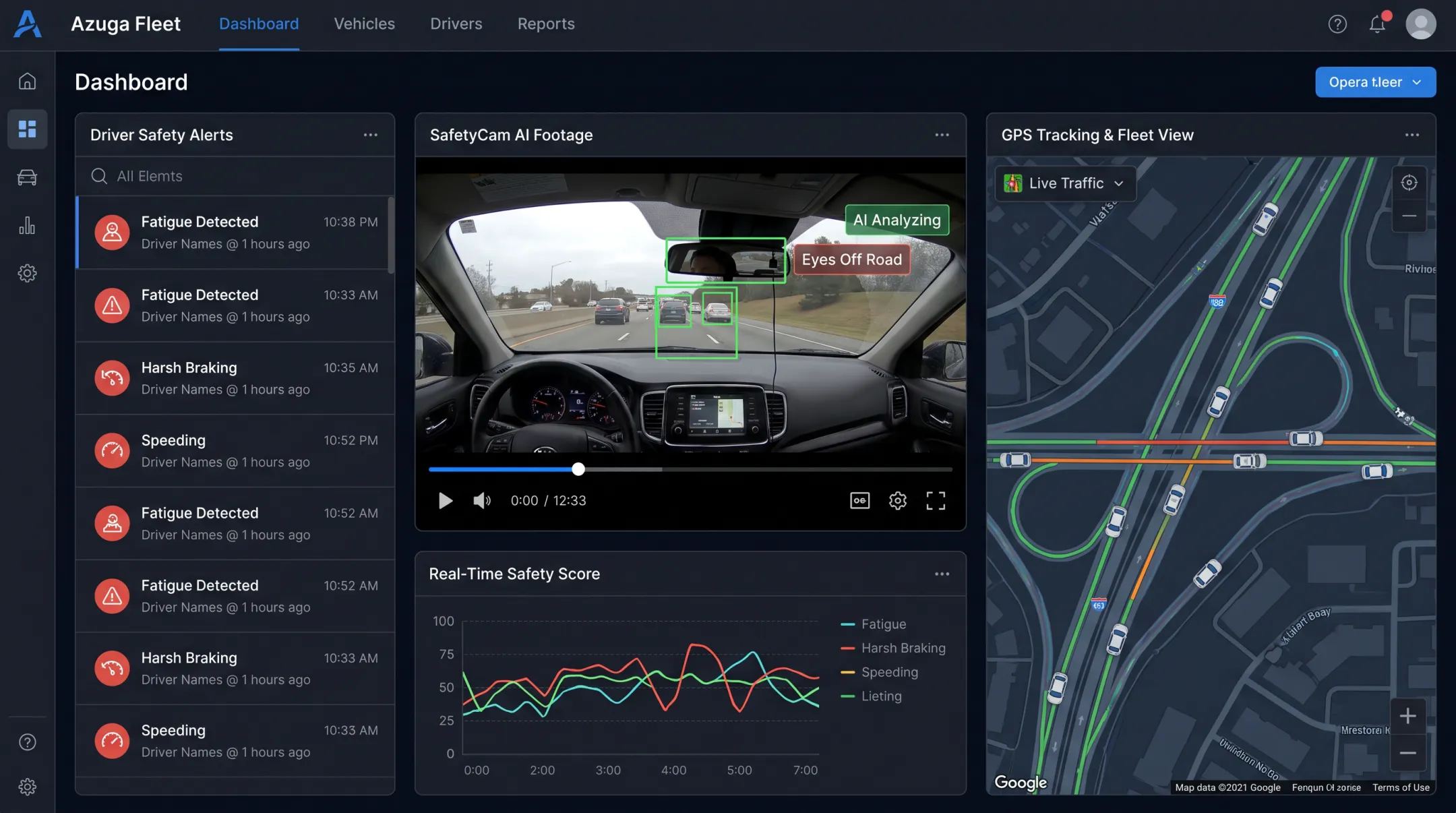Viewport: 1456px width, 813px height.
Task: Switch to the Dashboard tab
Action: coord(259,24)
